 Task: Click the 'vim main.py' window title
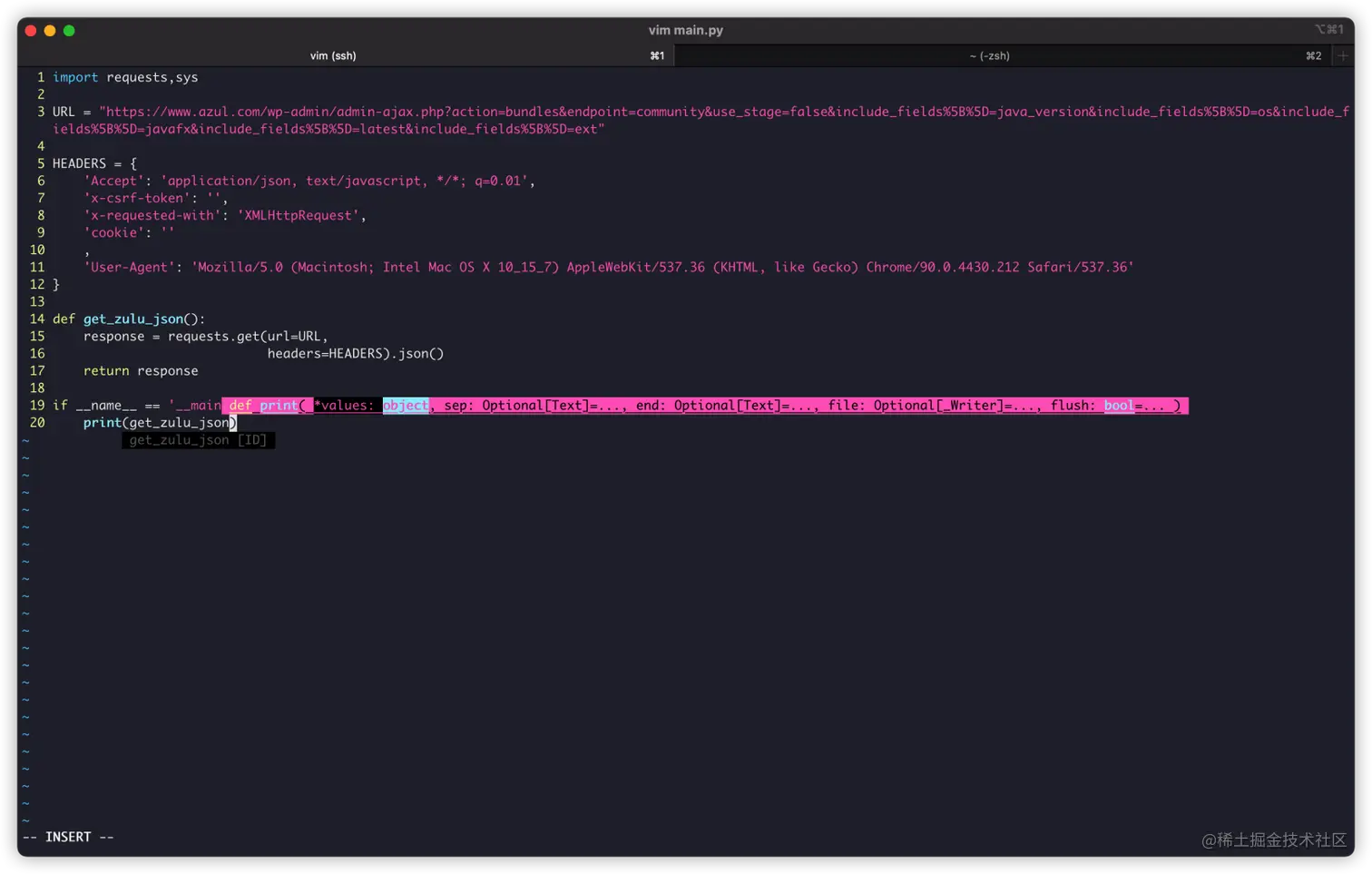(x=686, y=30)
